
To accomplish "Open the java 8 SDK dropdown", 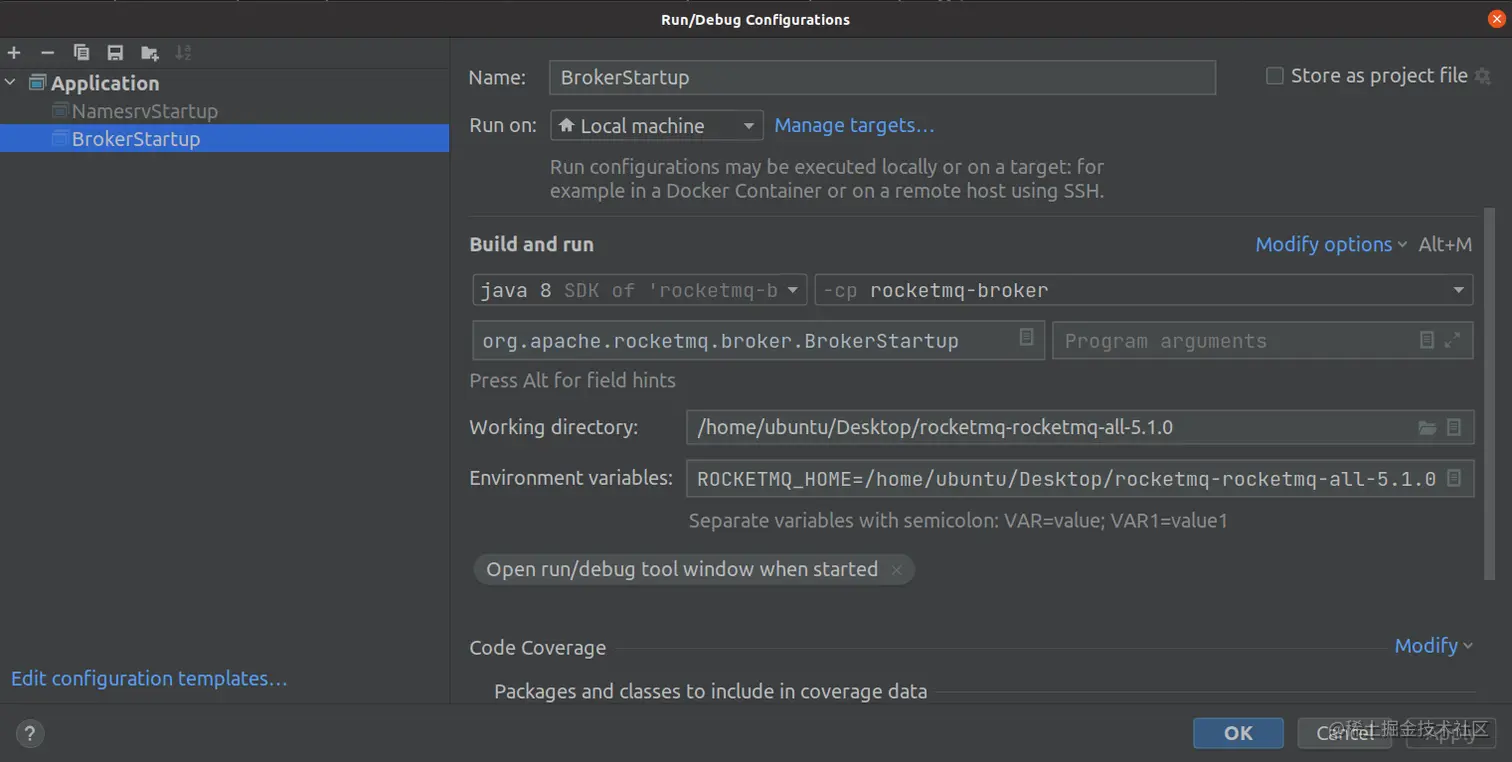I will (x=639, y=290).
